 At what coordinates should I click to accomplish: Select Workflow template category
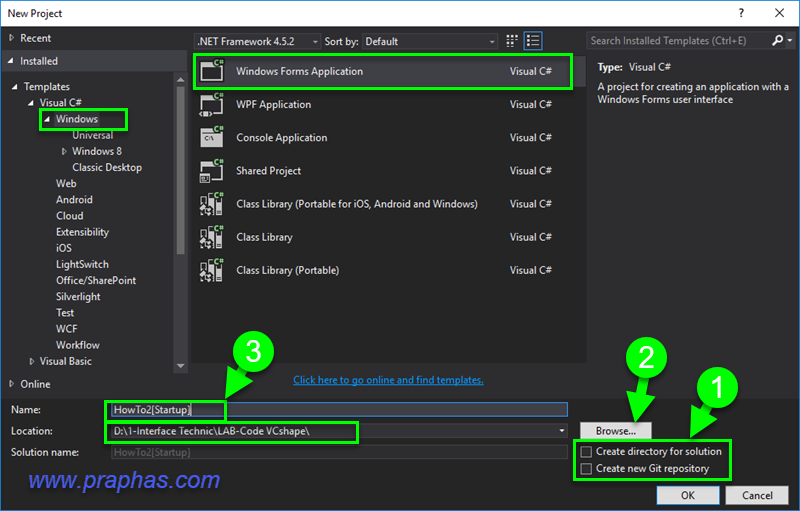click(x=78, y=345)
